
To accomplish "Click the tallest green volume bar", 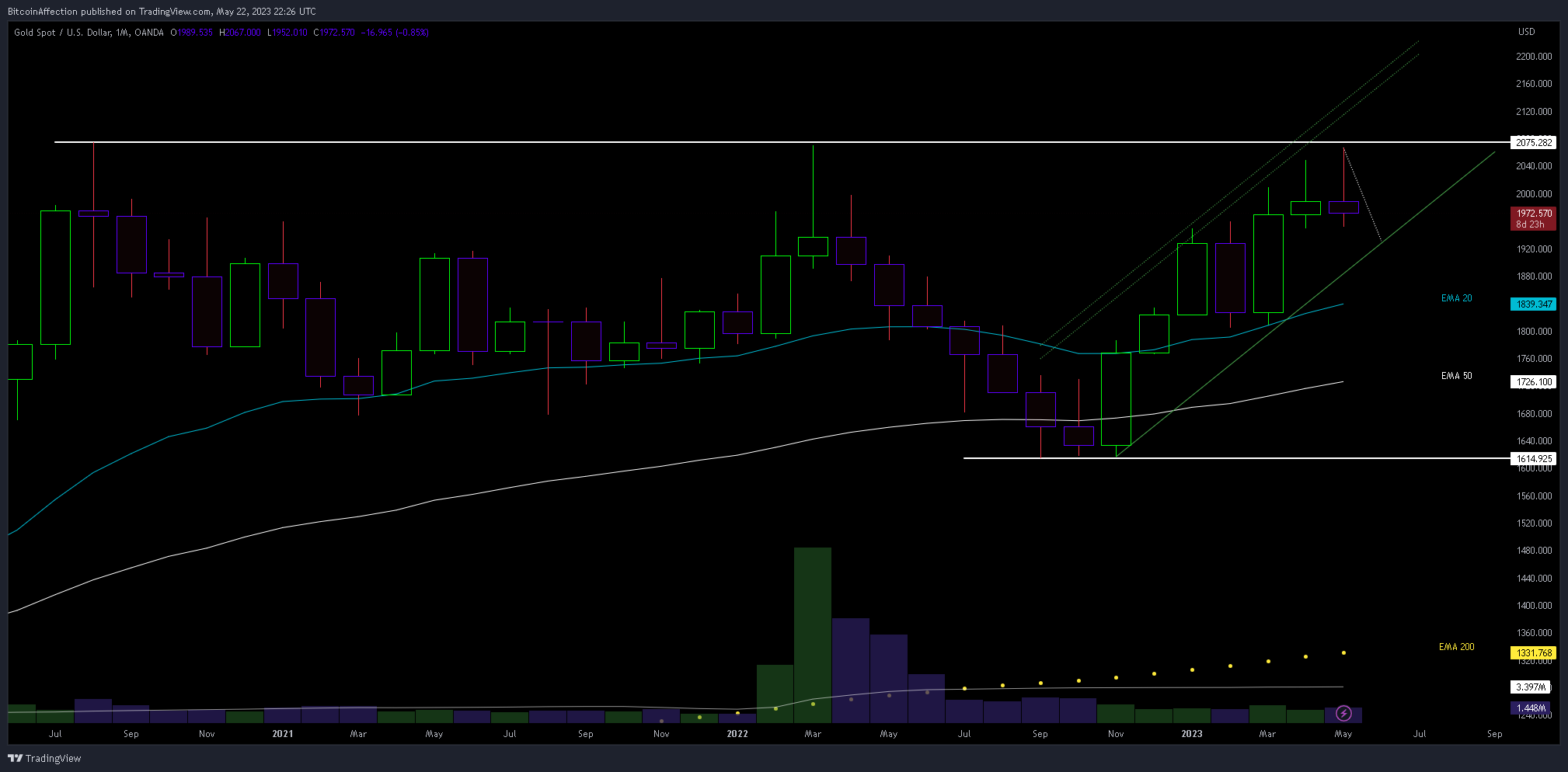I will tap(813, 635).
